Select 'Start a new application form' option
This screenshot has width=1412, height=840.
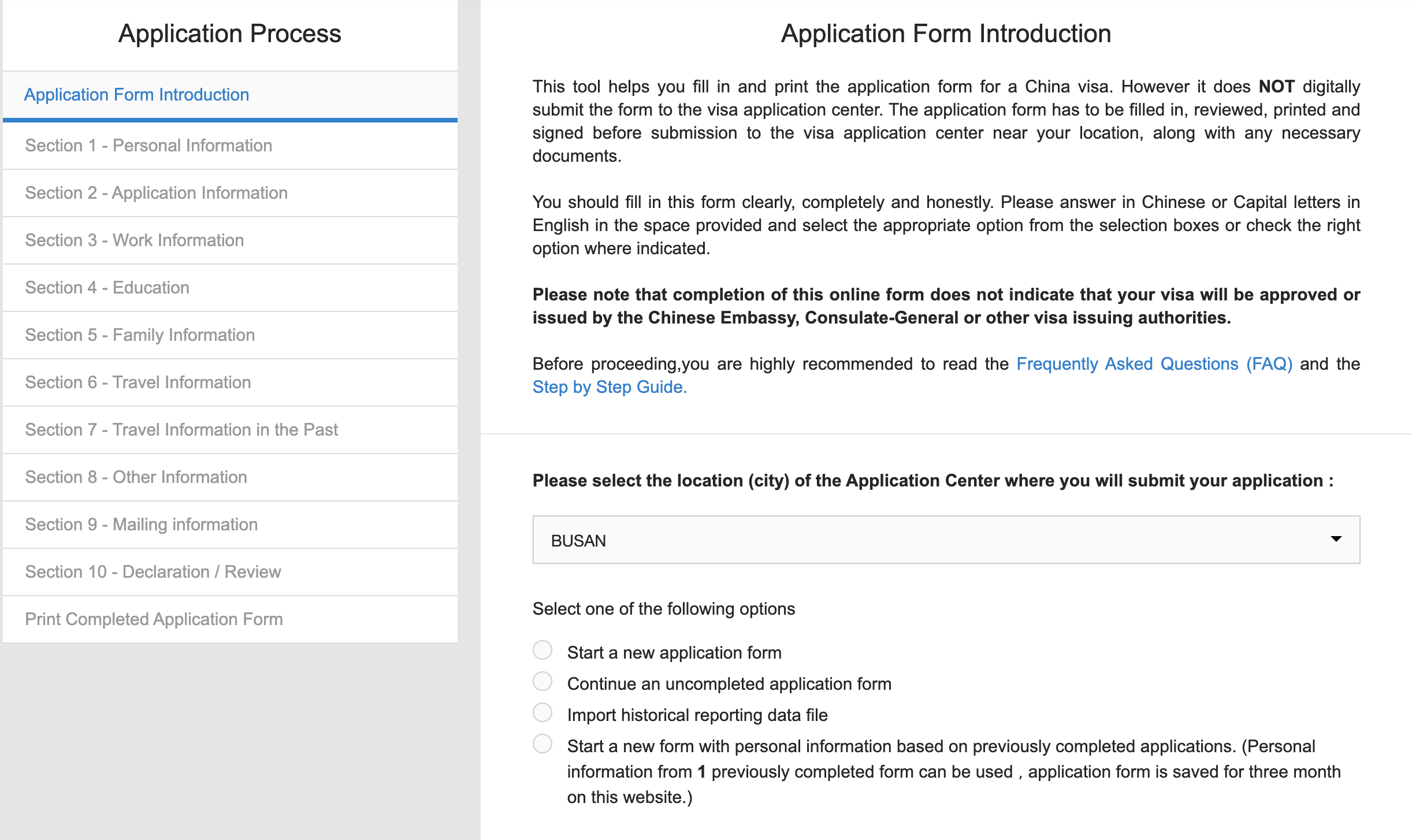pyautogui.click(x=542, y=651)
